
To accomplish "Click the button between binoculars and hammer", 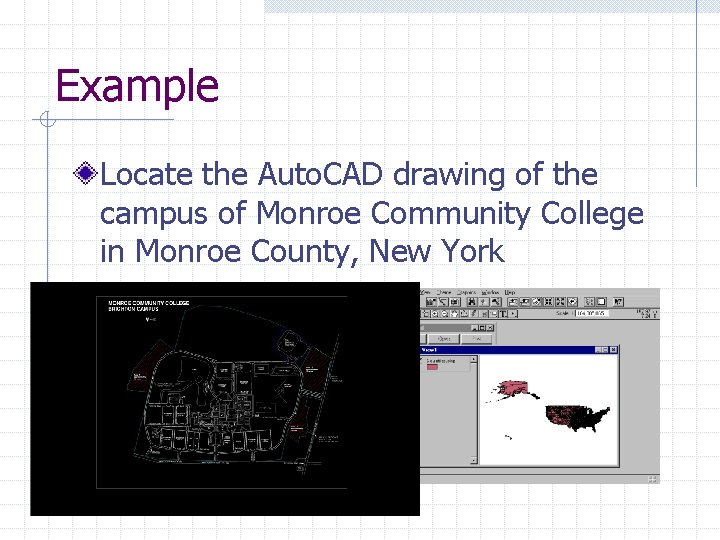I will 484,302.
